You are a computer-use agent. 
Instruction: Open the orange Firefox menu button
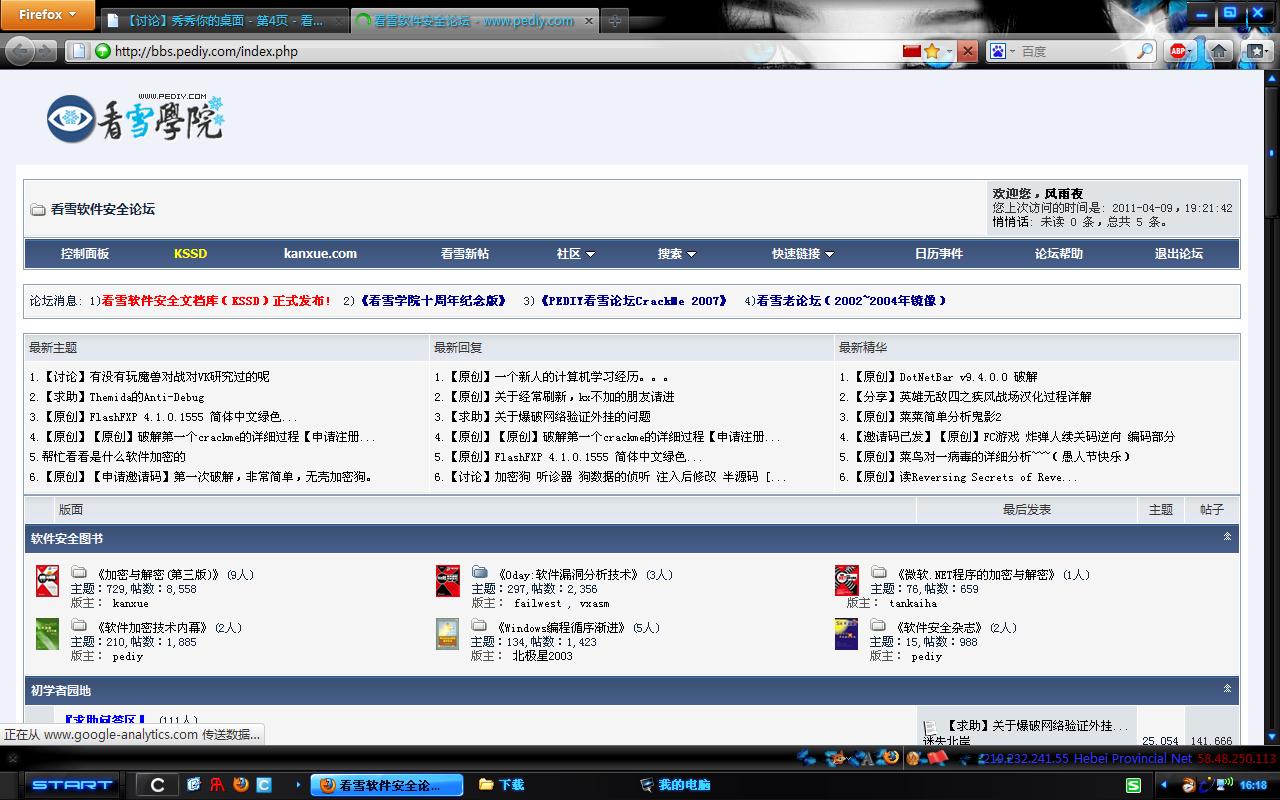click(x=48, y=14)
